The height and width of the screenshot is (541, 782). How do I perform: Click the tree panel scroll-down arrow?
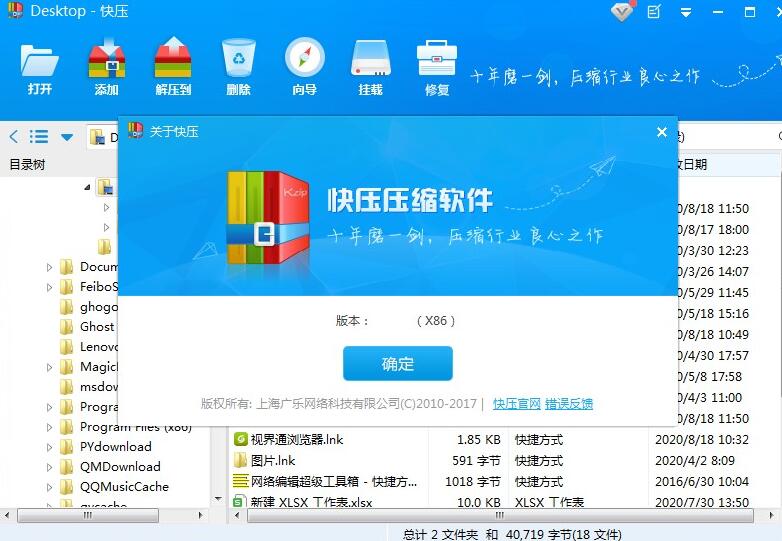click(x=218, y=499)
